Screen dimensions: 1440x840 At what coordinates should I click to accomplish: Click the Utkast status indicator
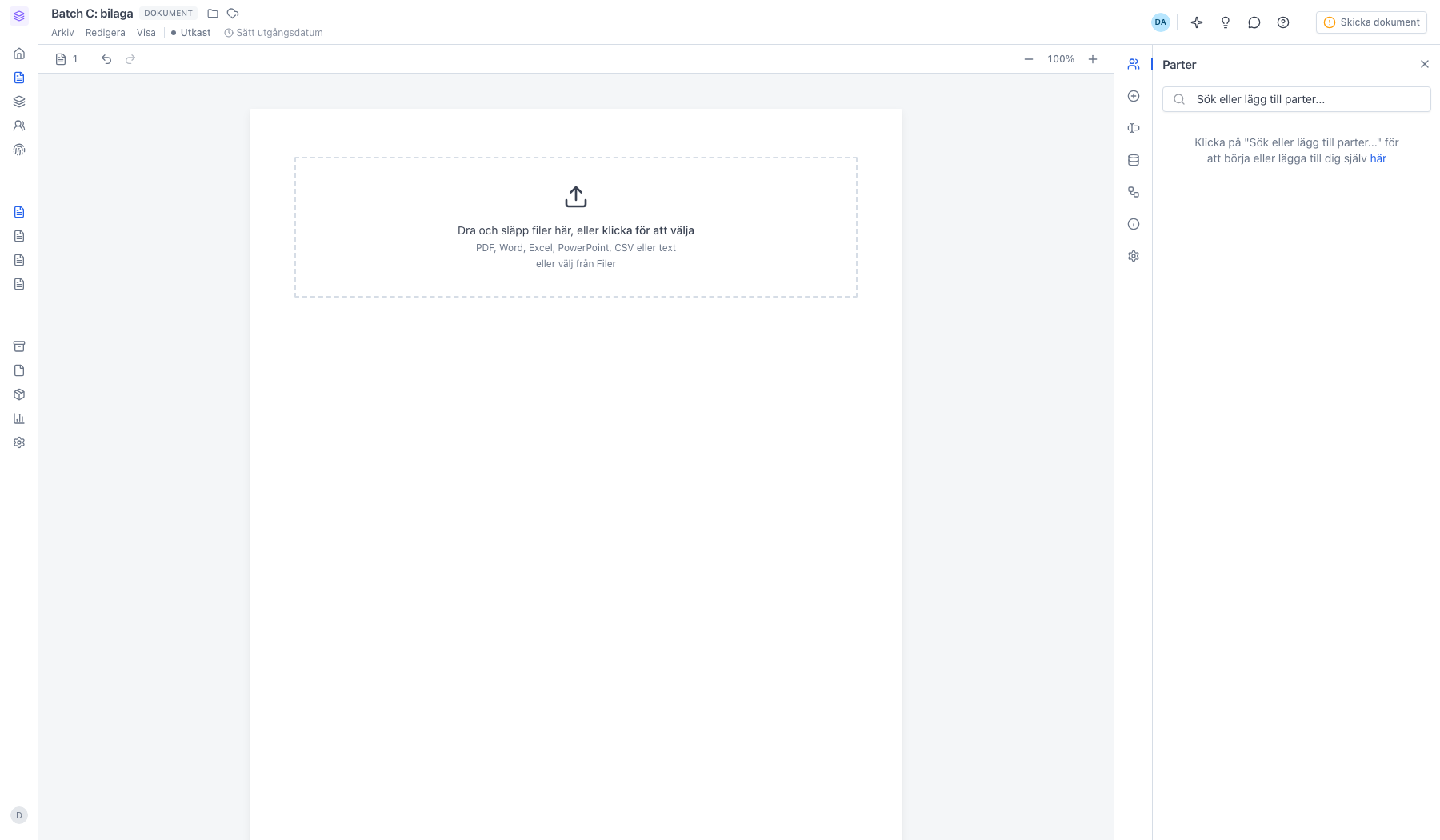point(191,33)
